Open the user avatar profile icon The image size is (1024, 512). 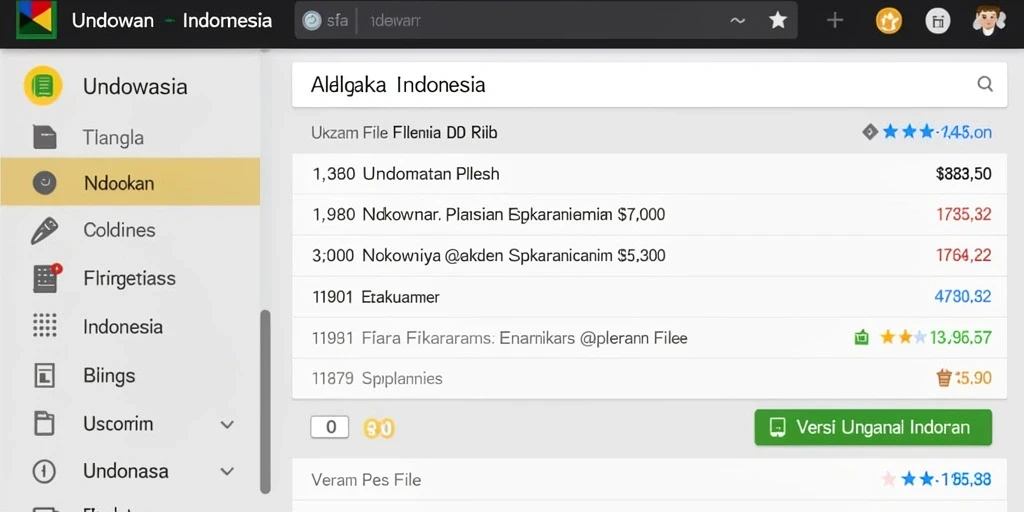pyautogui.click(x=988, y=21)
